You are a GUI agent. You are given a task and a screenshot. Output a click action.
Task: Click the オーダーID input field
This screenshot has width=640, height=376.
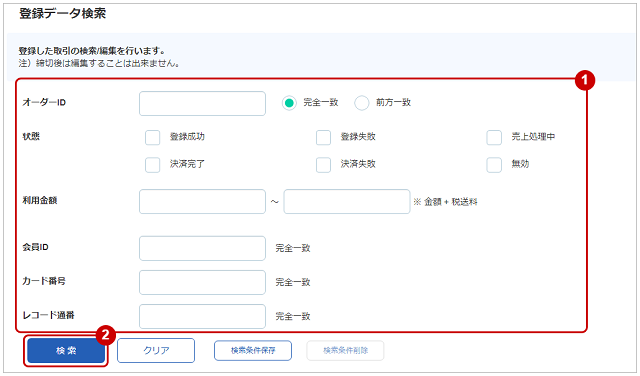coord(202,103)
